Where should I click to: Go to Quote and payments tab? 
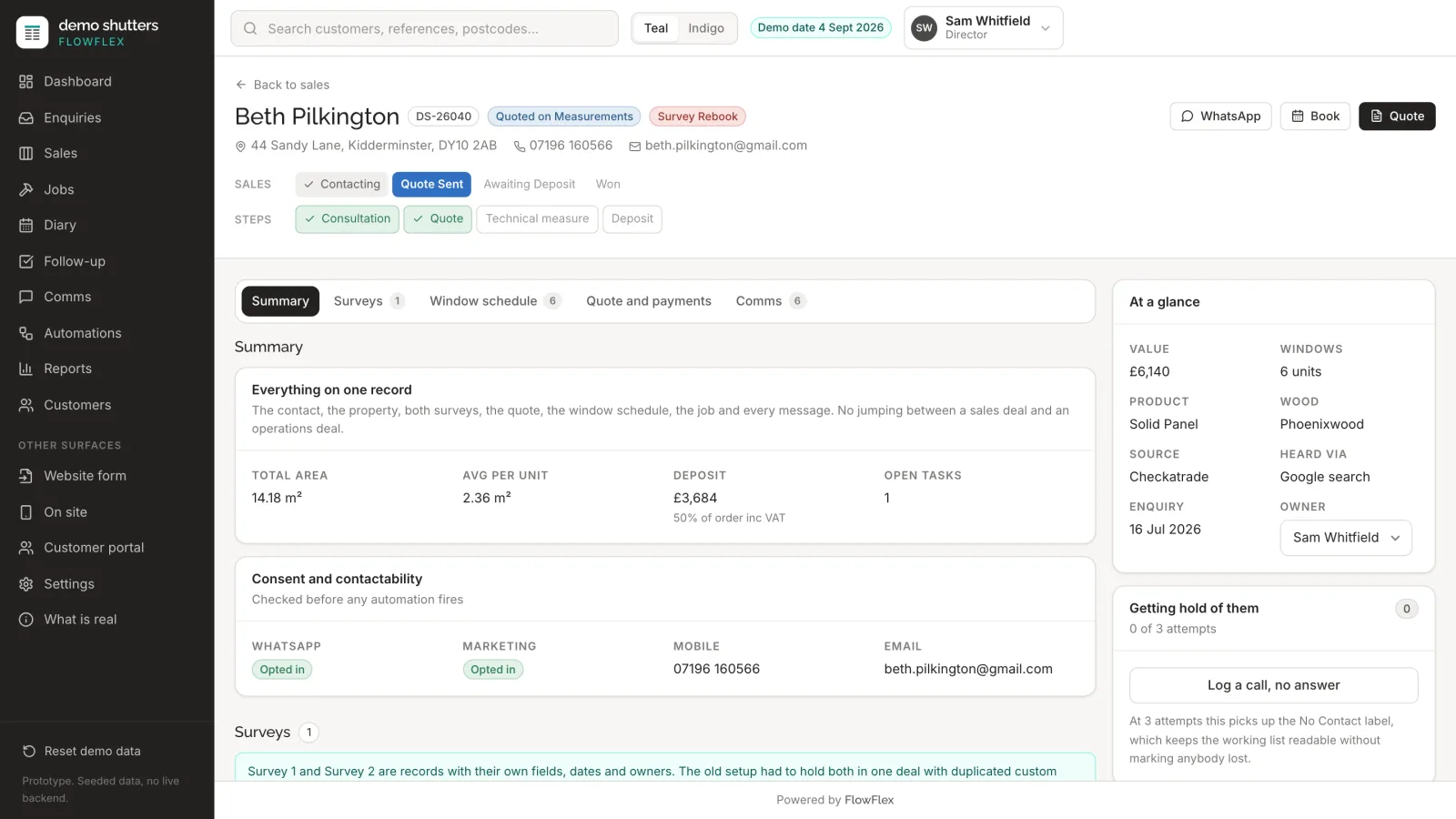649,301
